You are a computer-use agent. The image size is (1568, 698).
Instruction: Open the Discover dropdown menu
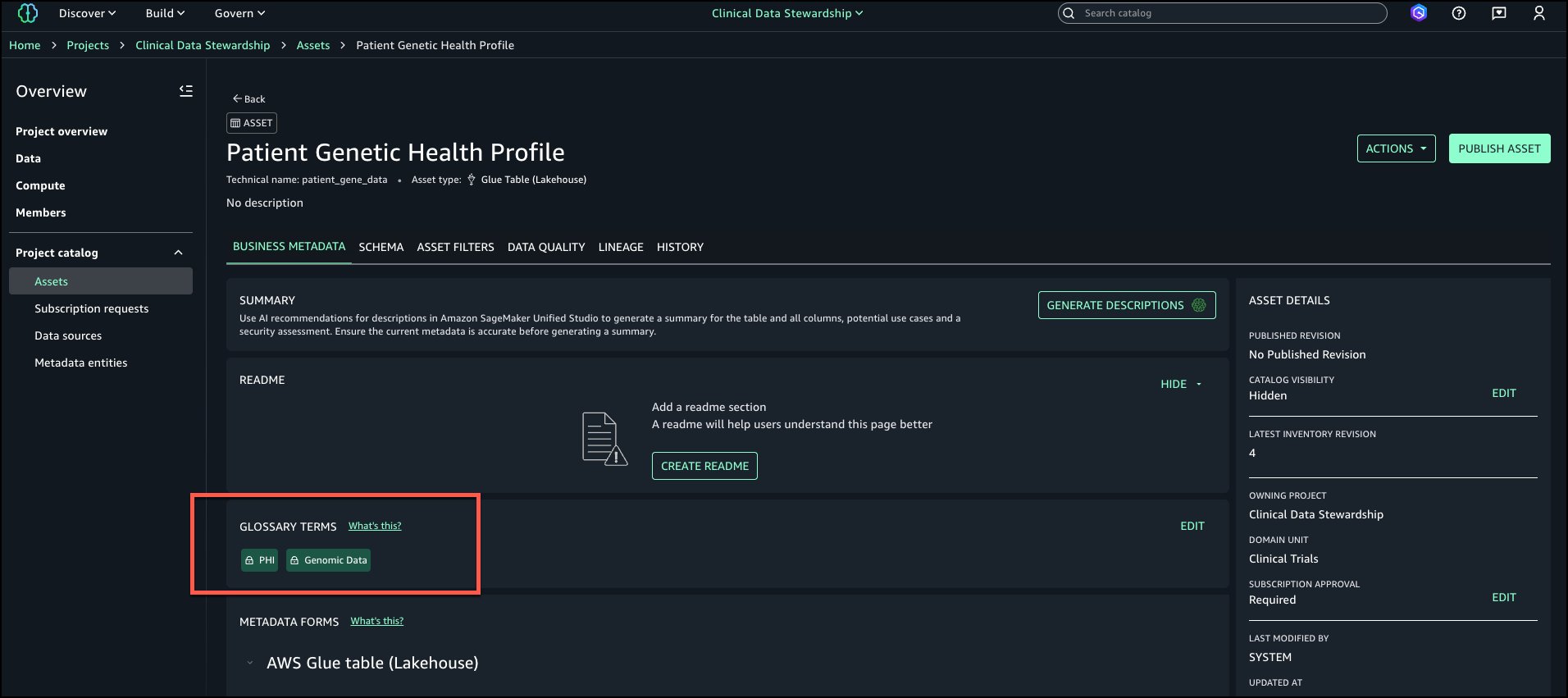coord(87,13)
